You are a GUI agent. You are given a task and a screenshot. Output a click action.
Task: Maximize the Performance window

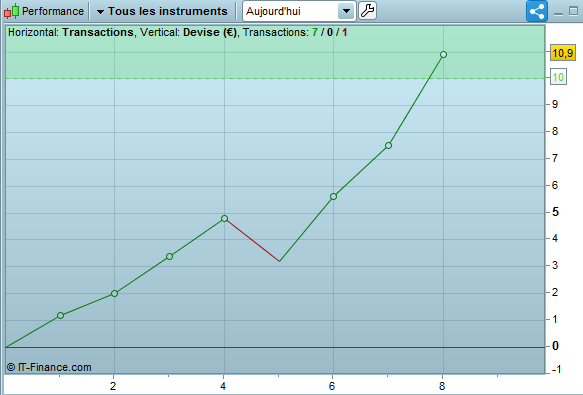pos(574,11)
